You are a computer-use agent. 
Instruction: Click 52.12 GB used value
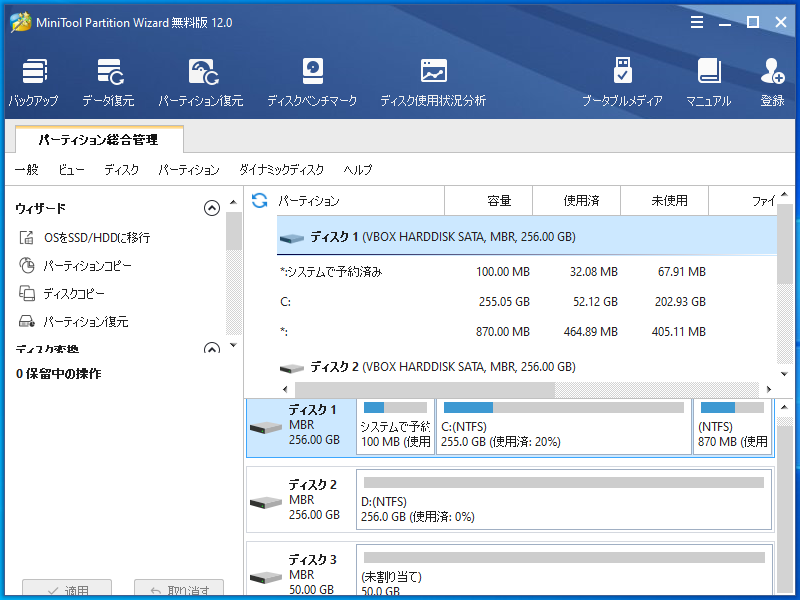point(595,302)
